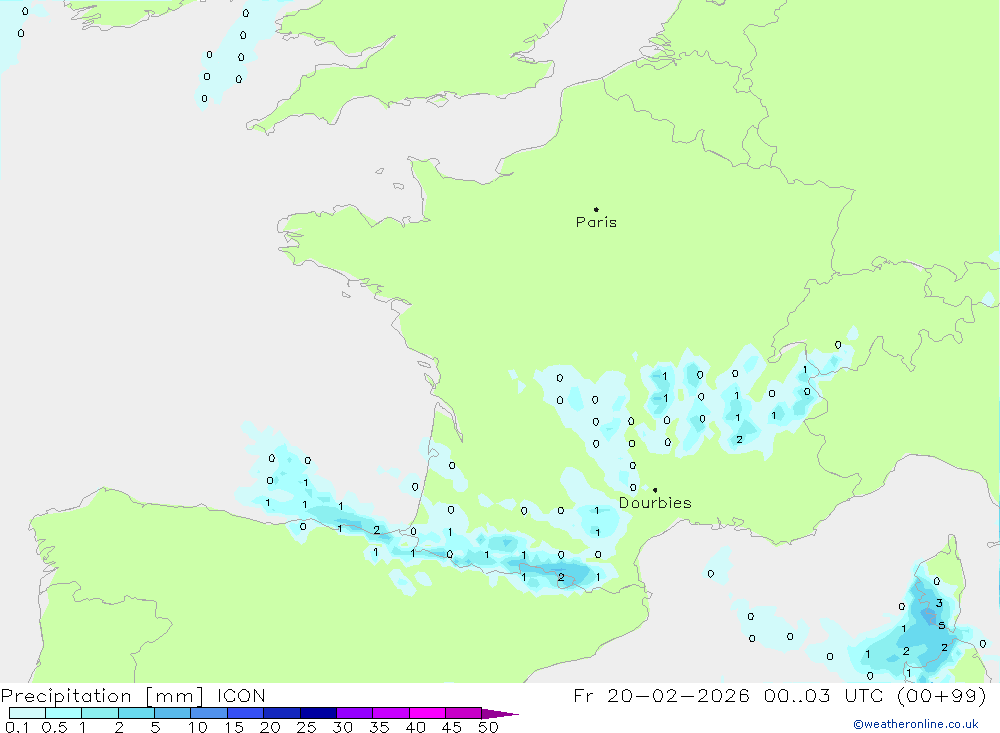Image resolution: width=1000 pixels, height=733 pixels.
Task: Click the above-50 arrow tip of legend
Action: pos(500,713)
